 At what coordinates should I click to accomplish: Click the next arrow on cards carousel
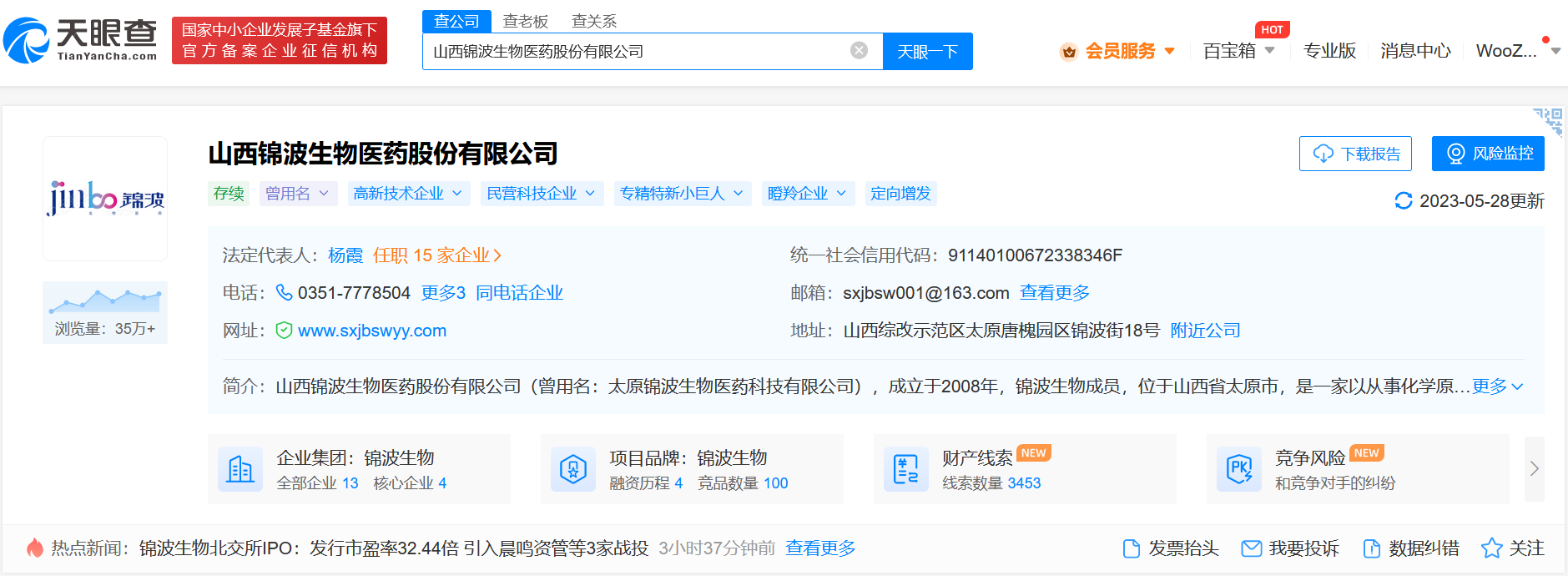1535,469
